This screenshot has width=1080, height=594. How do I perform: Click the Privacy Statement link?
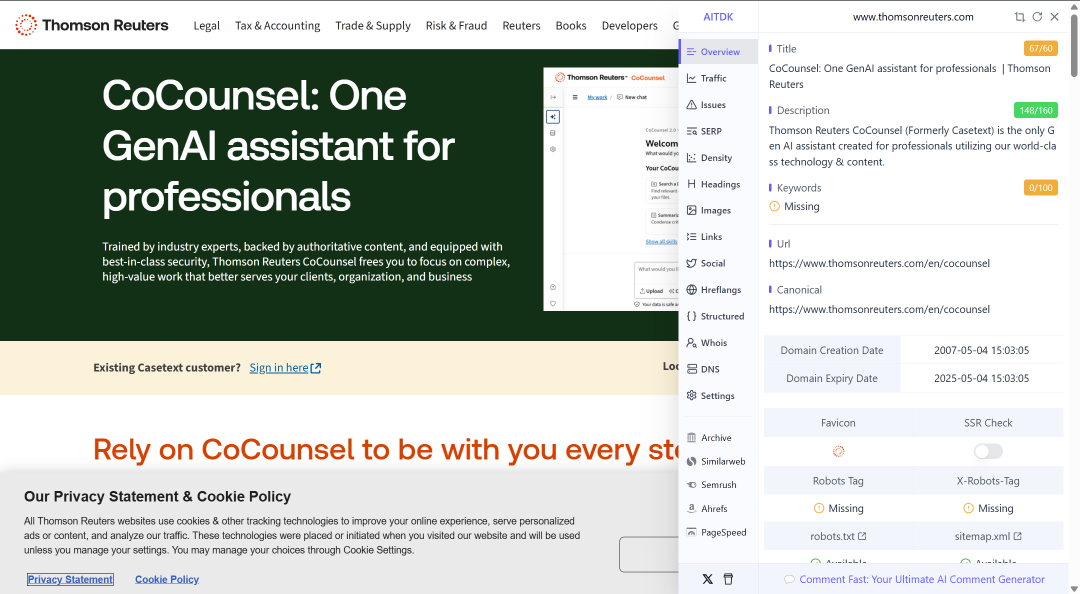(x=70, y=580)
